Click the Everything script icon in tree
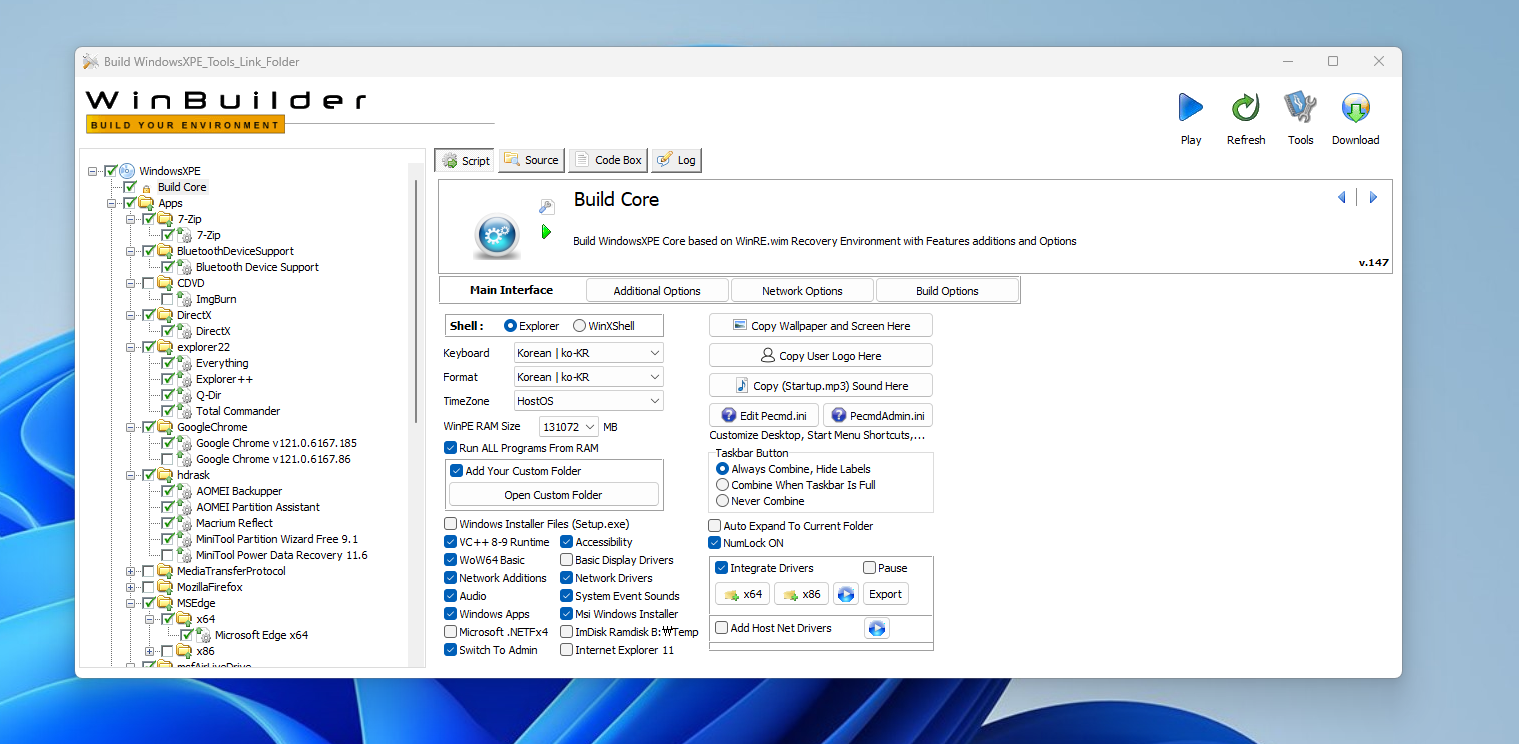The image size is (1519, 744). pyautogui.click(x=184, y=363)
